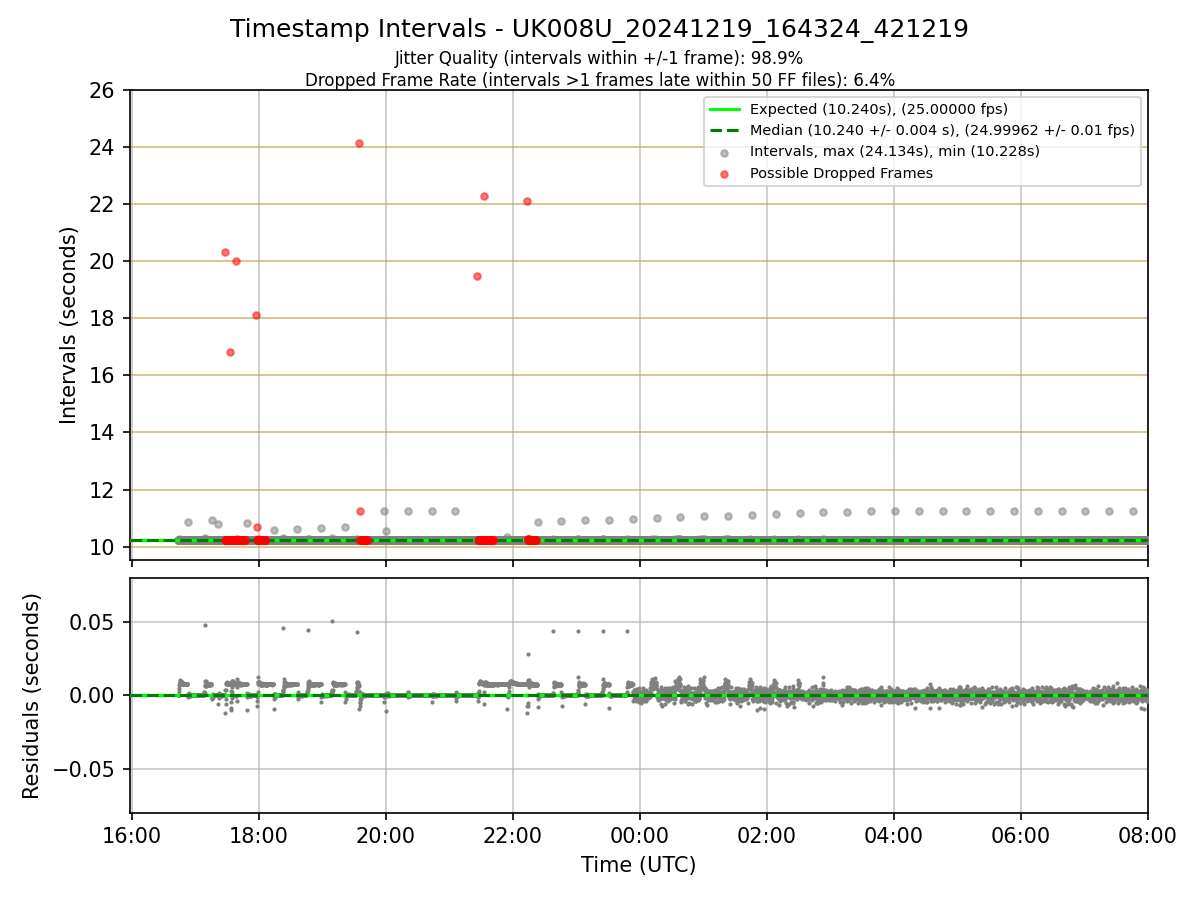Viewport: 1200px width, 900px height.
Task: Click the red dot marker in legend
Action: click(725, 173)
